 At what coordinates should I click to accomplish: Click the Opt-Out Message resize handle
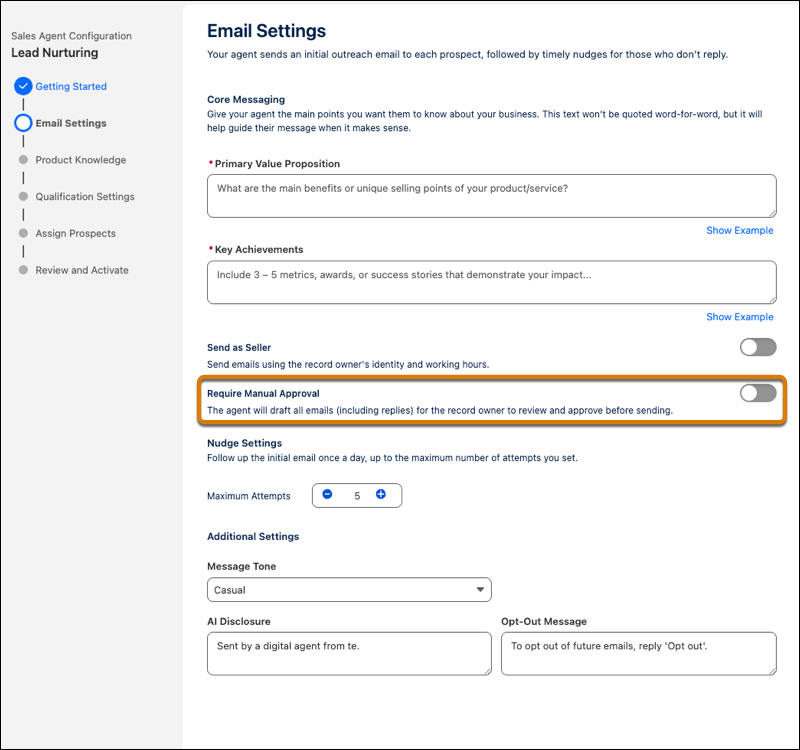coord(772,671)
